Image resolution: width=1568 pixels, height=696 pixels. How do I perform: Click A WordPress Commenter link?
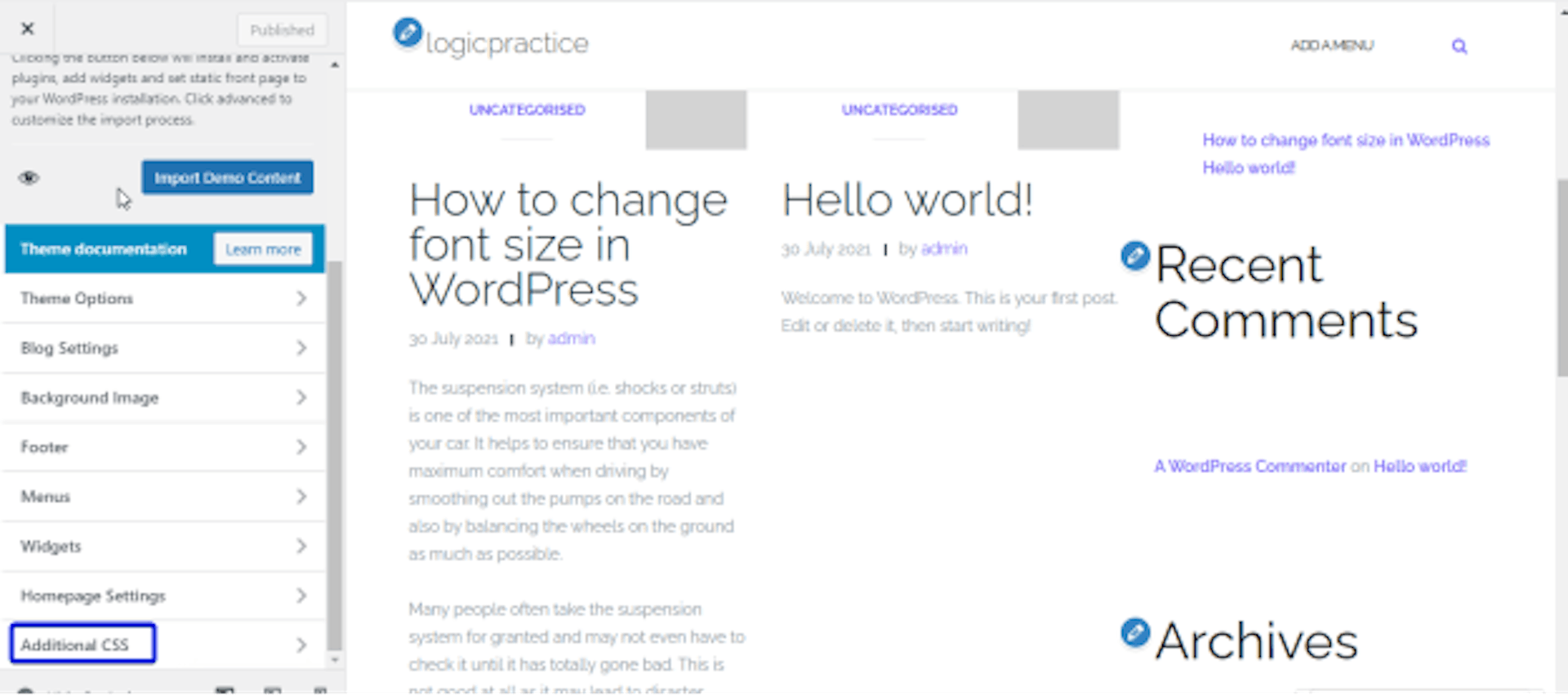pos(1249,466)
